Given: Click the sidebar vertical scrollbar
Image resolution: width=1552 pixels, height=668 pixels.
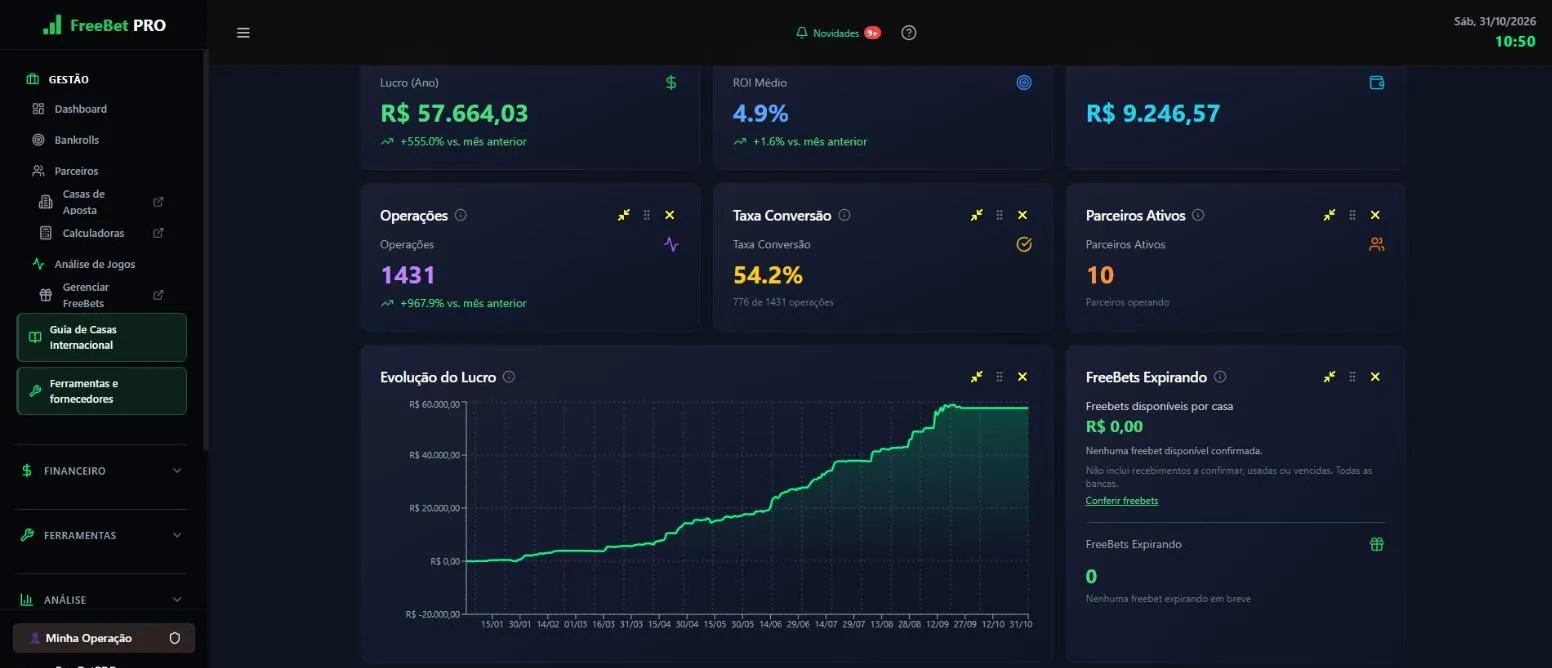Looking at the screenshot, I should 205,250.
